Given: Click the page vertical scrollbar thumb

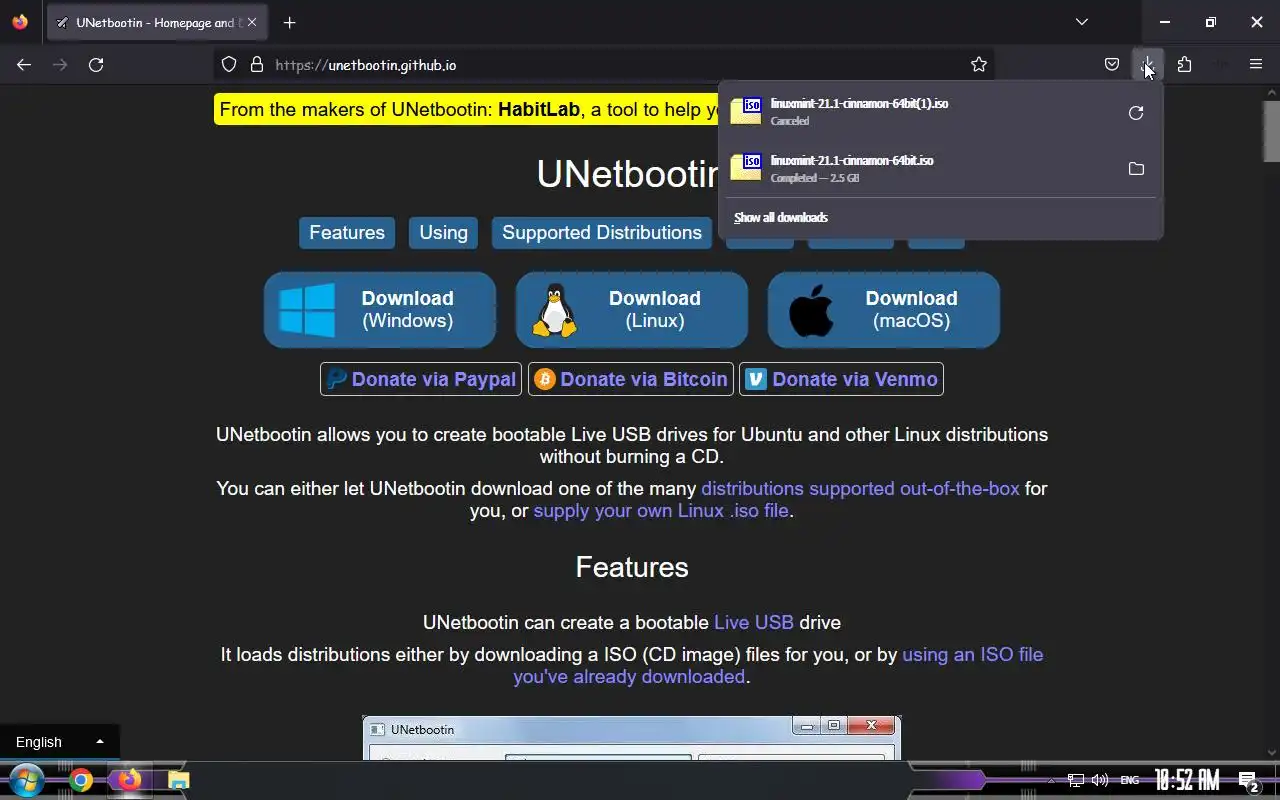Looking at the screenshot, I should (x=1271, y=130).
